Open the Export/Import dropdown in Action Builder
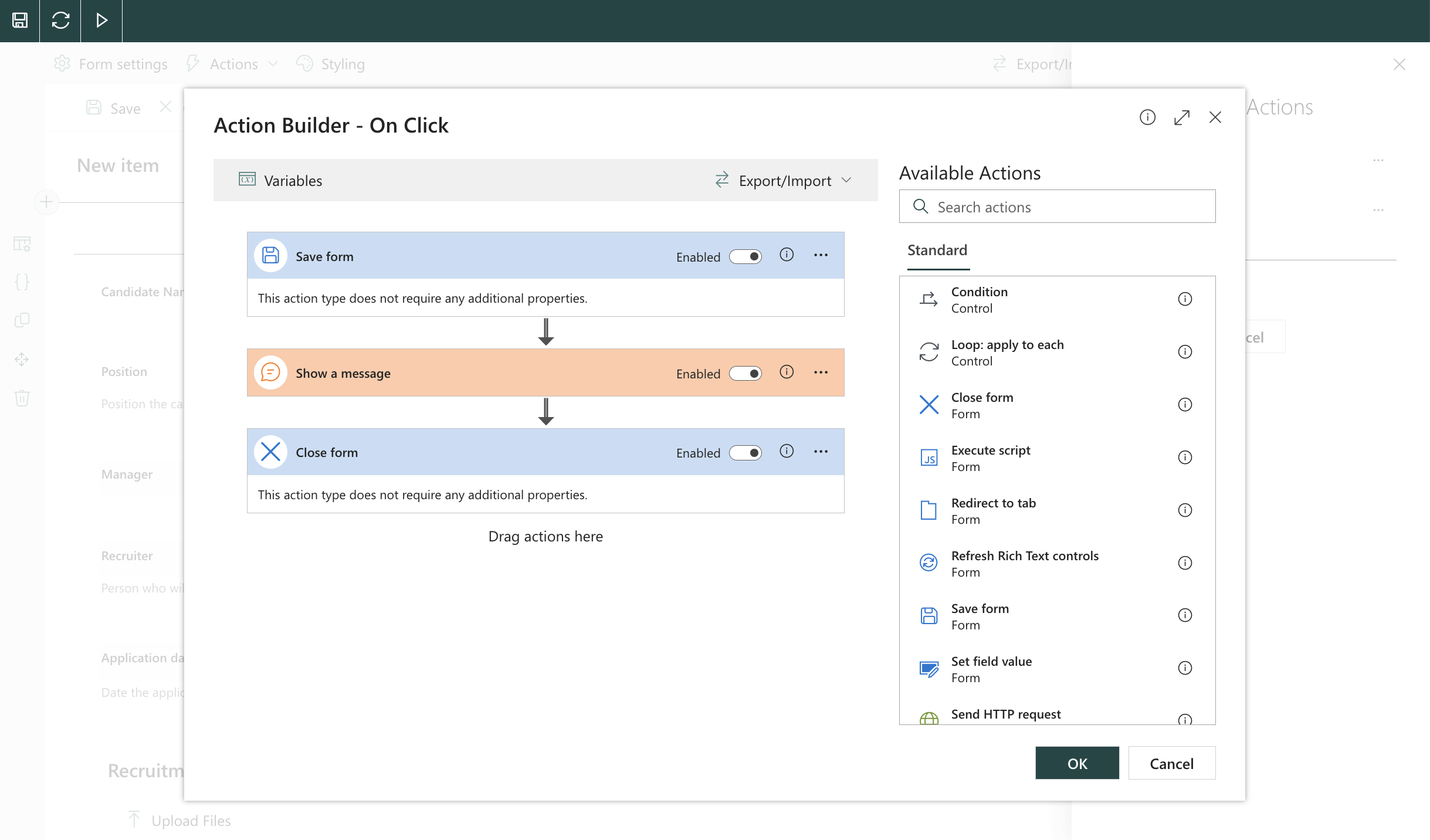This screenshot has width=1430, height=840. coord(784,180)
